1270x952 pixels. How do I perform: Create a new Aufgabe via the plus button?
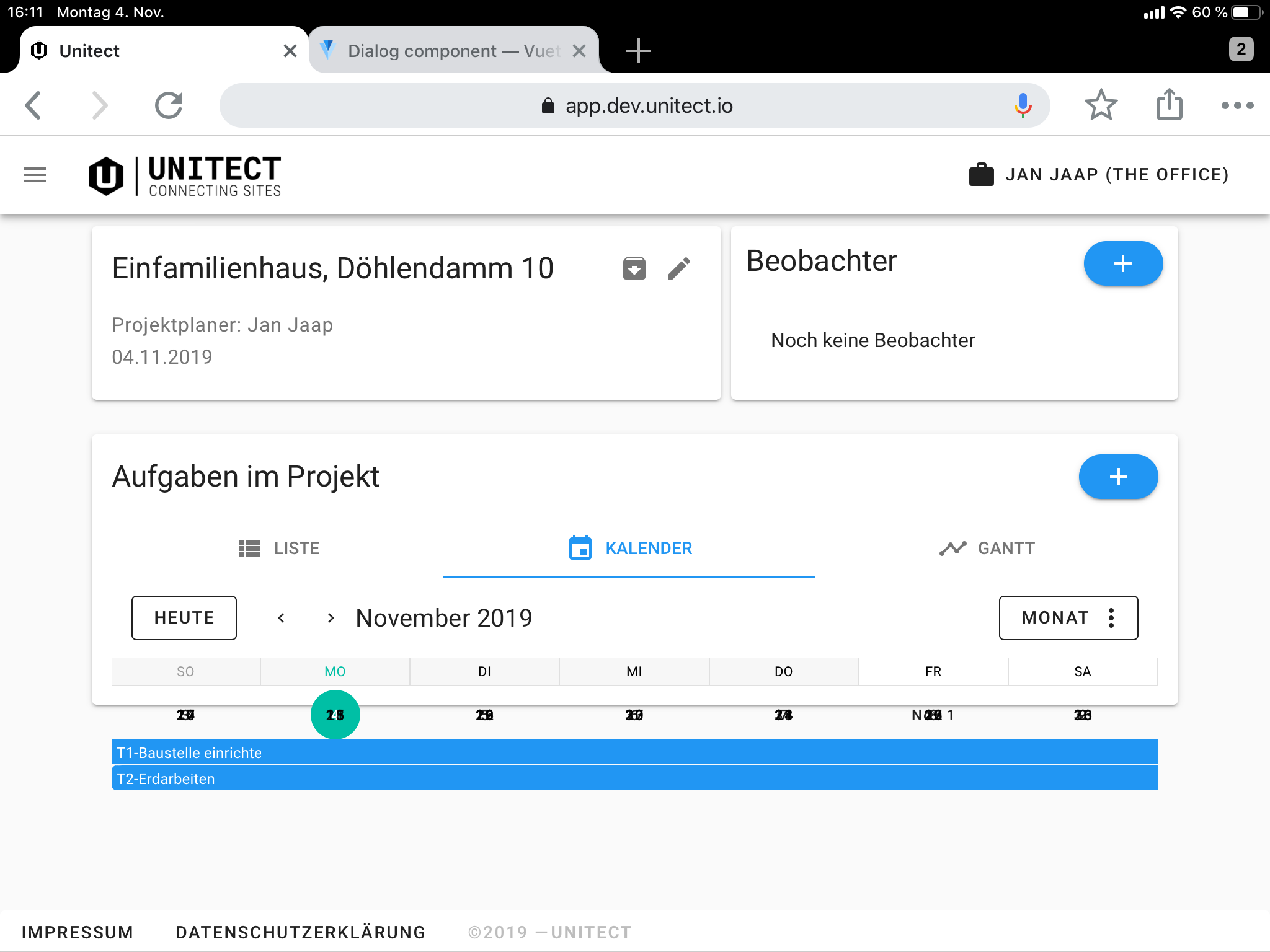pos(1118,477)
